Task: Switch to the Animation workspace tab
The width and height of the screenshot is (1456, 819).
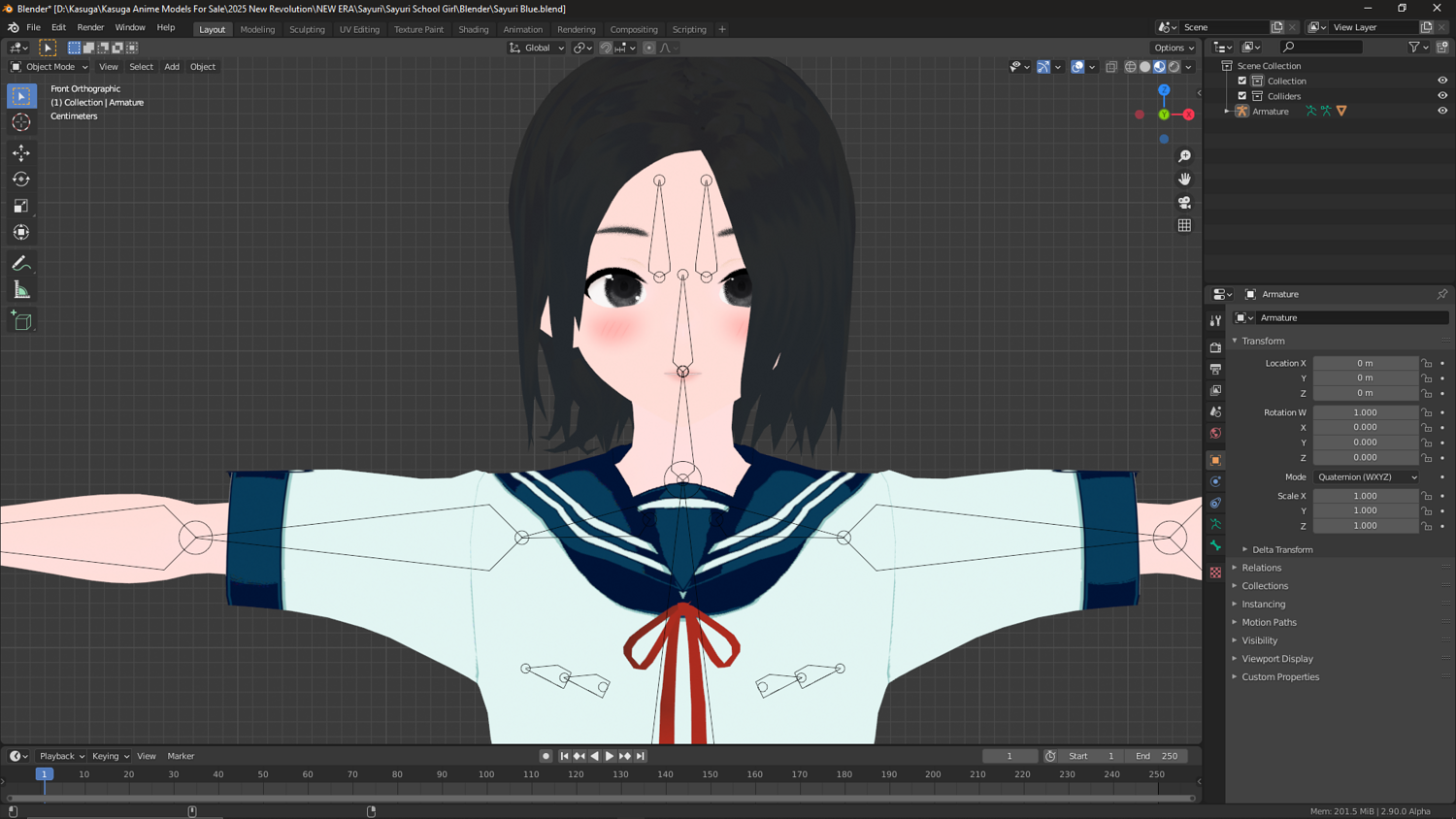Action: click(522, 29)
